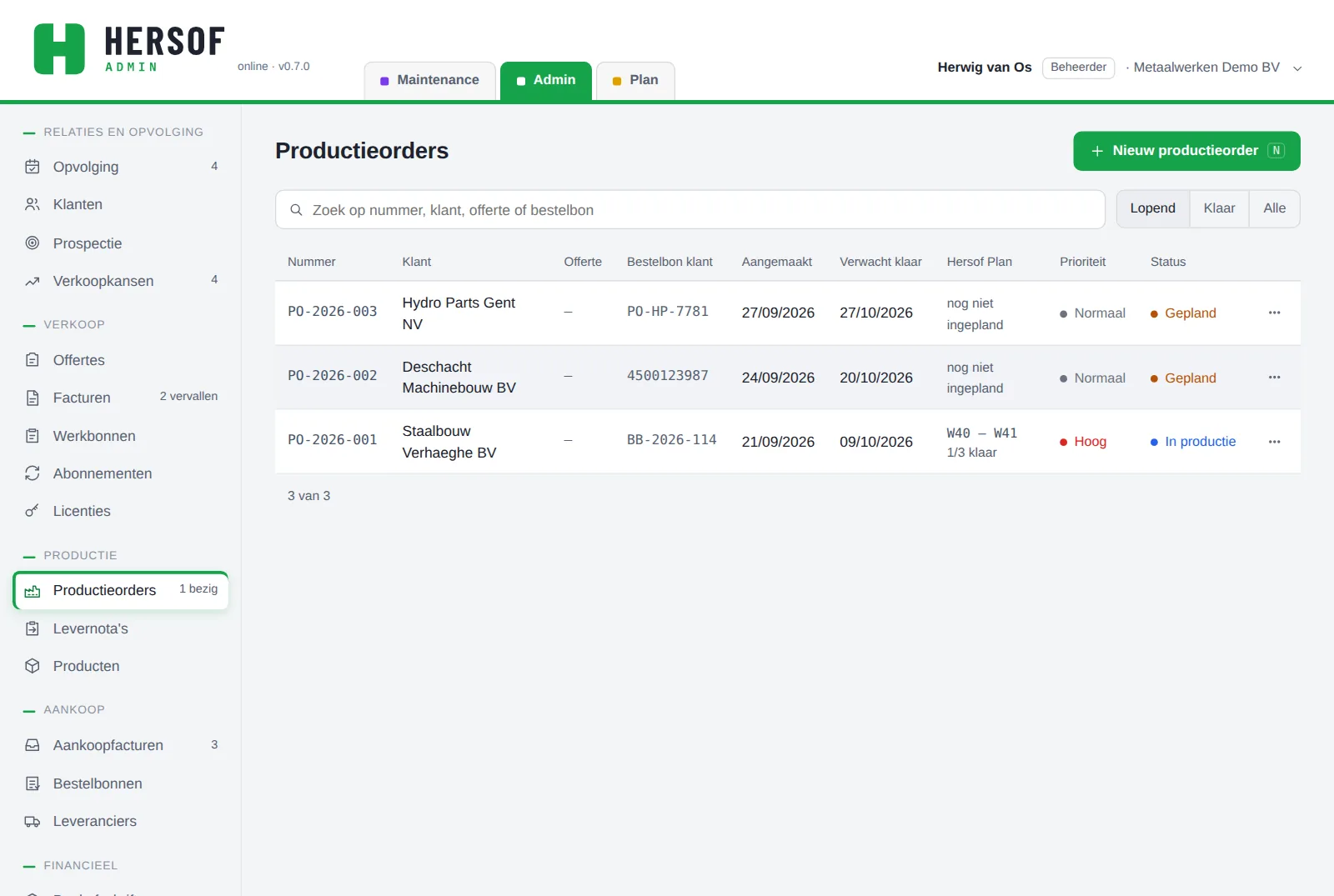Image resolution: width=1334 pixels, height=896 pixels.
Task: Click the Facturen invoice icon
Action: (x=33, y=398)
